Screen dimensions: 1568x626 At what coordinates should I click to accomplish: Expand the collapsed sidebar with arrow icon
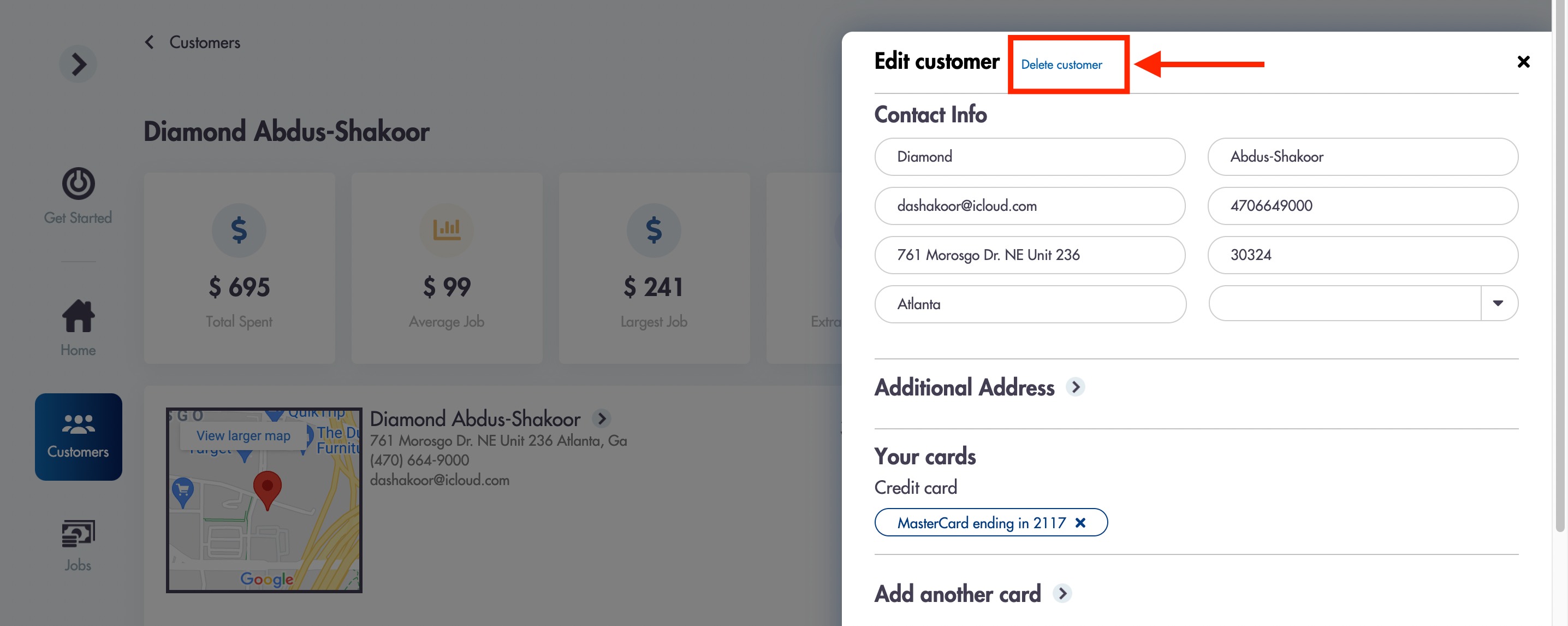click(78, 64)
